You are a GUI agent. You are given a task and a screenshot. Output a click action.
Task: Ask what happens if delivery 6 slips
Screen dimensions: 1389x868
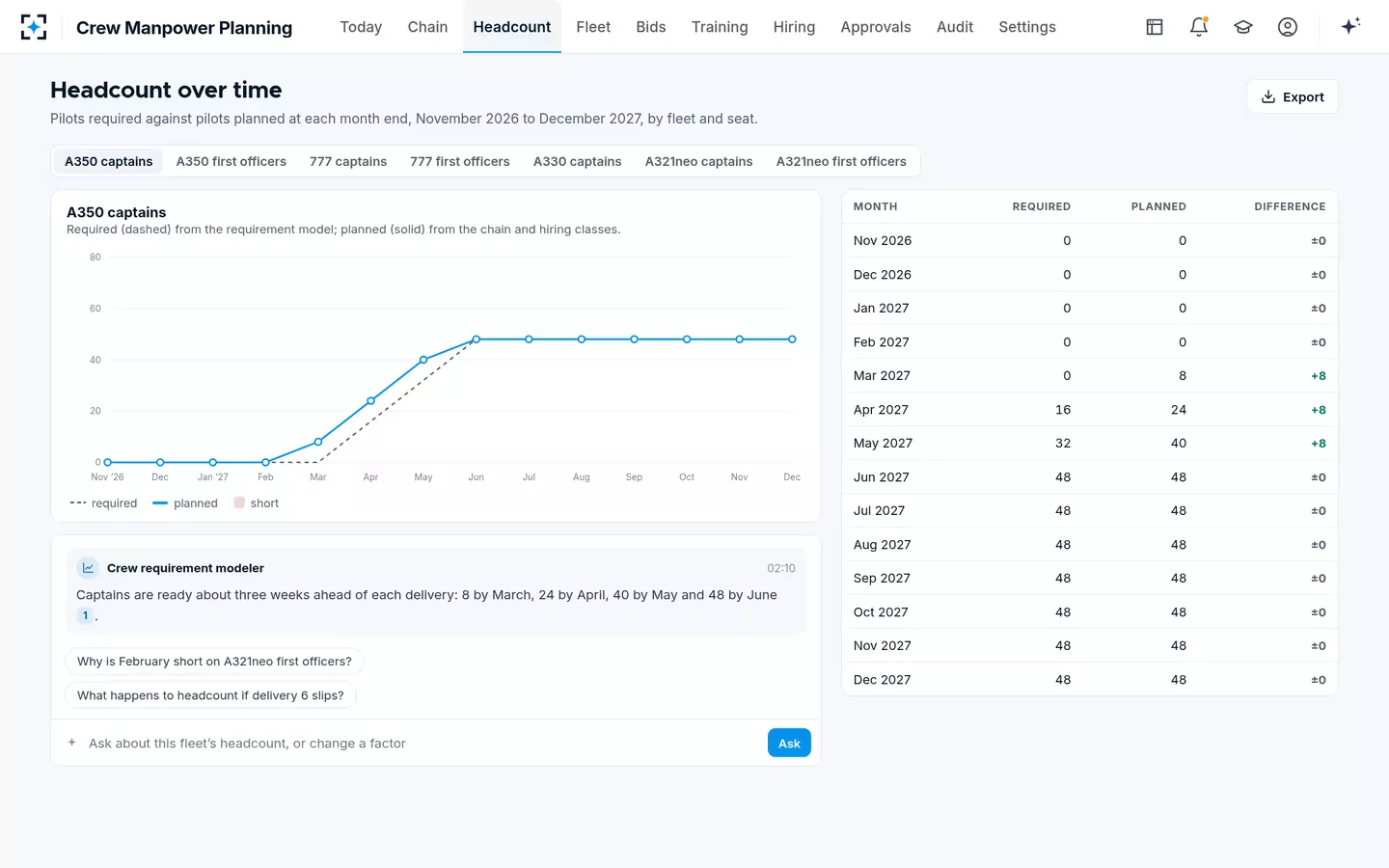[210, 695]
